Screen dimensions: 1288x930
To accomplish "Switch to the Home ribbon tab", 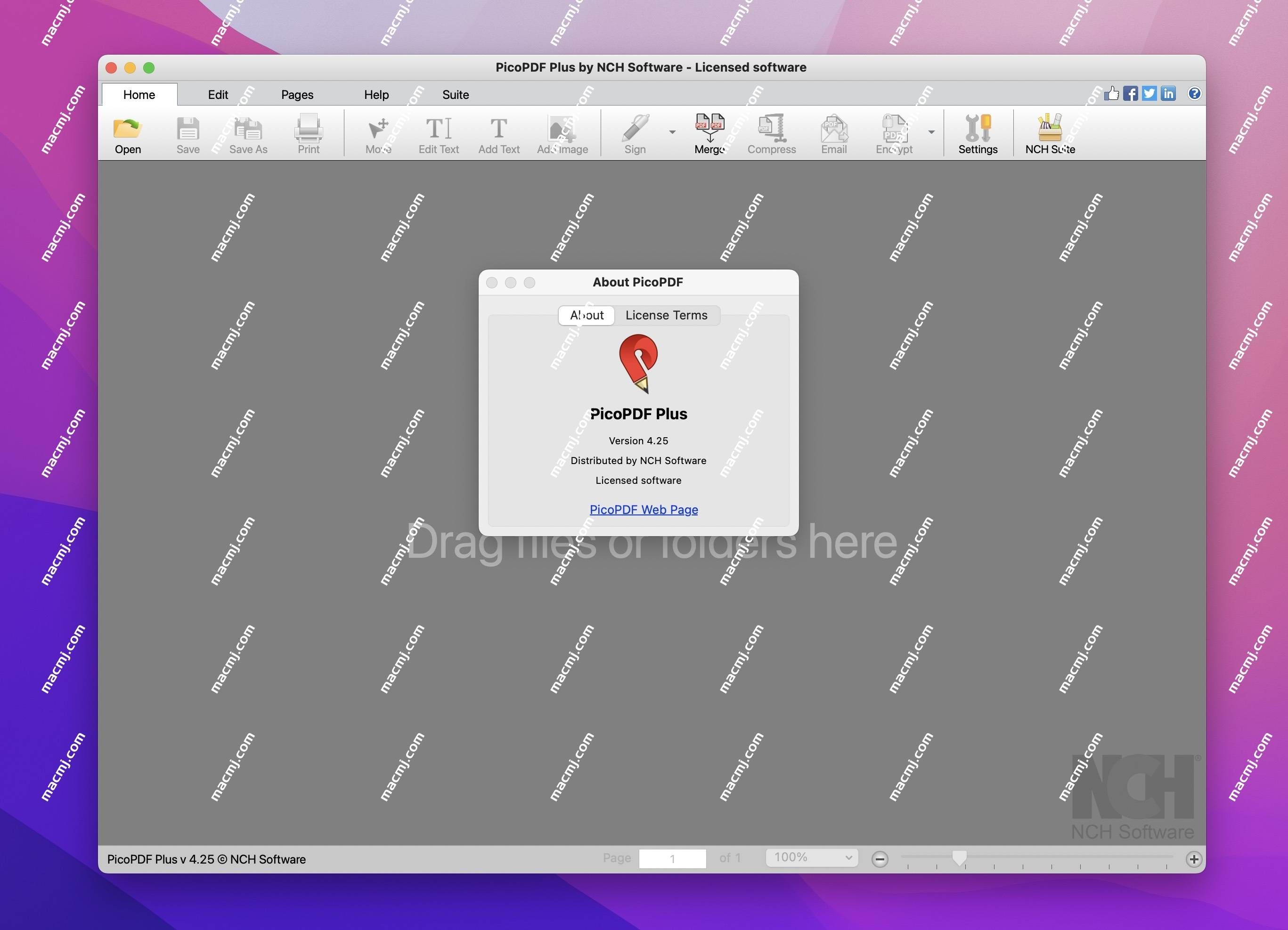I will click(139, 94).
